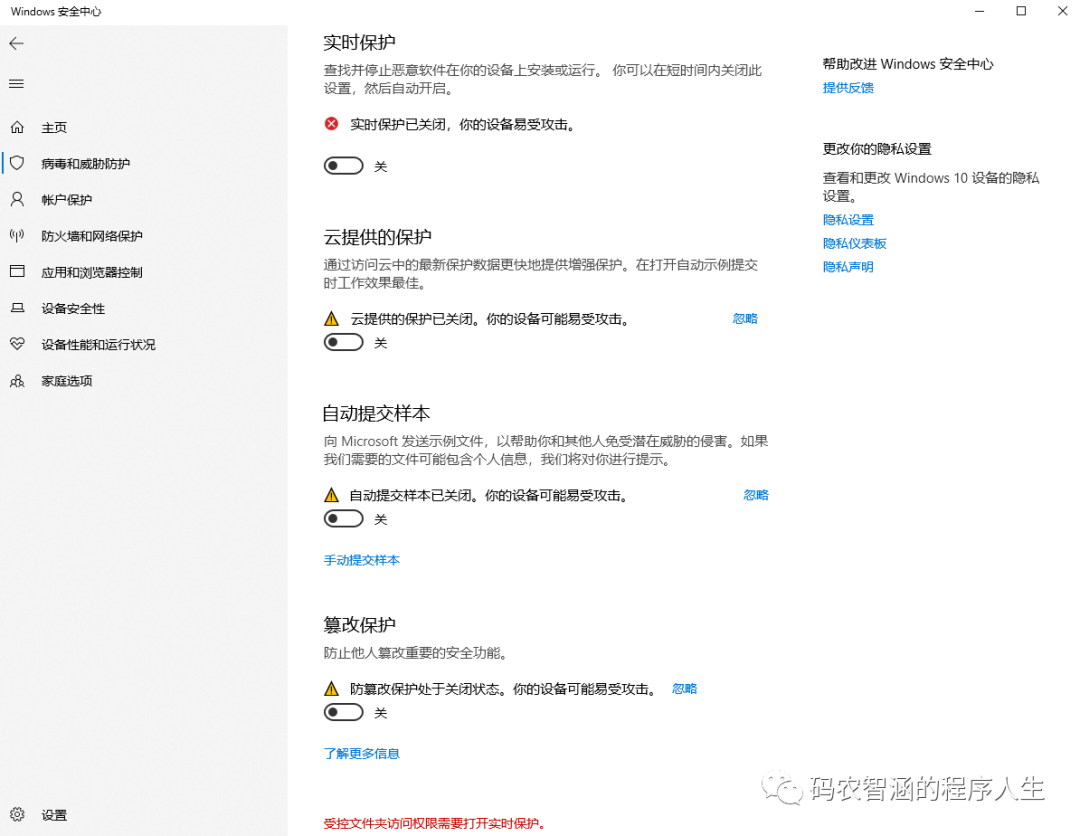Click 忽略 for 自动提交样本 warning
This screenshot has height=836, width=1080.
pos(756,494)
